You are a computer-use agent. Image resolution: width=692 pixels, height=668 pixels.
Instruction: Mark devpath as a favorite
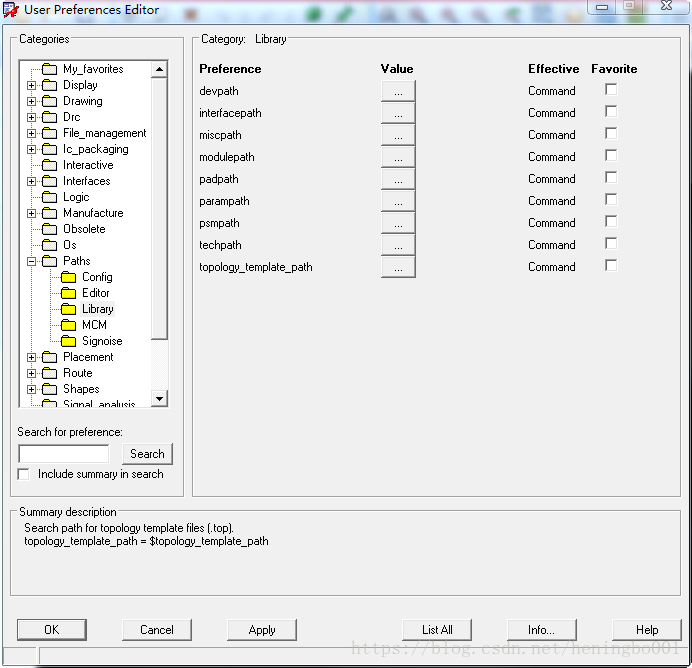(611, 90)
